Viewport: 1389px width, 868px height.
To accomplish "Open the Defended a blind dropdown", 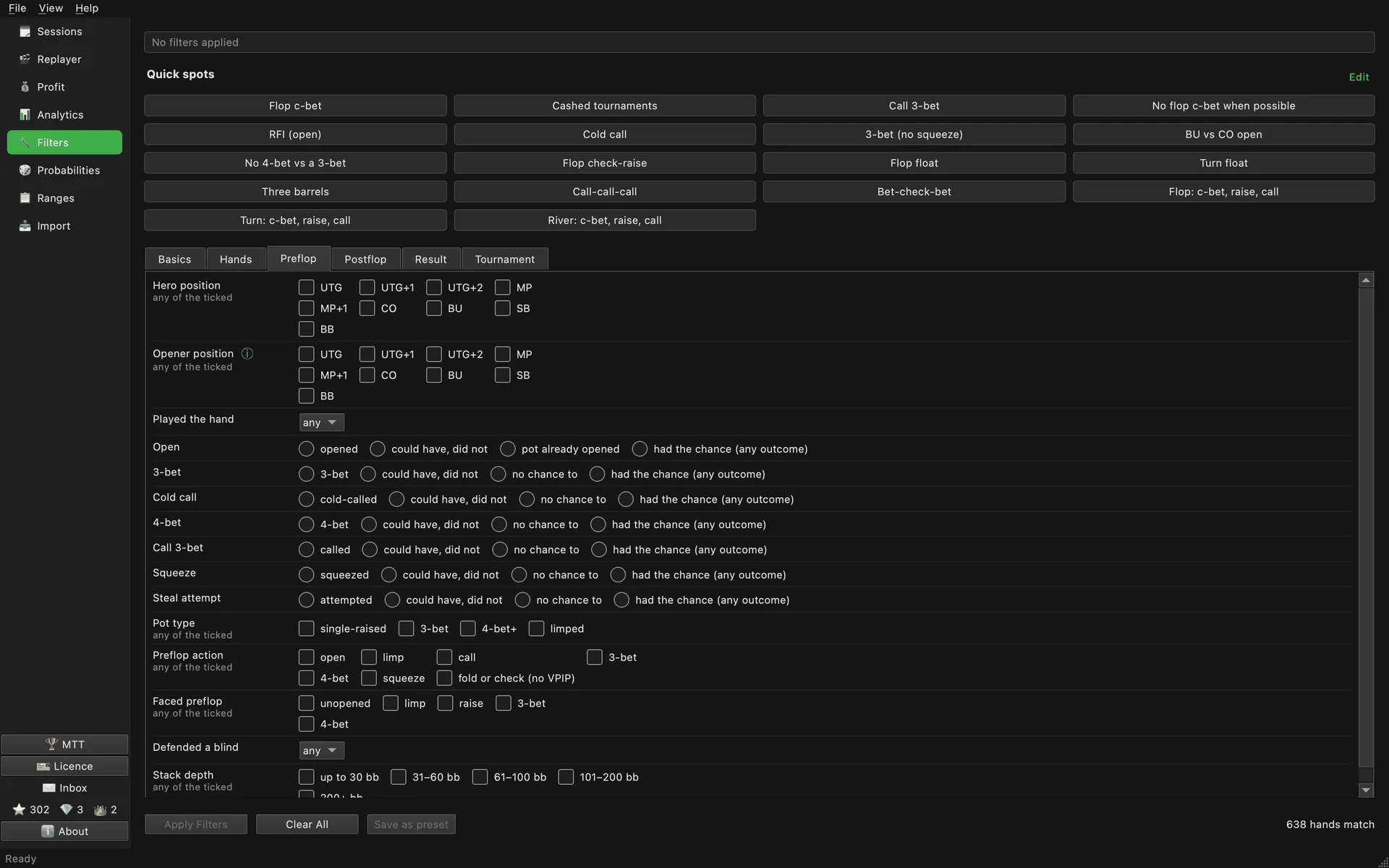I will (x=321, y=750).
